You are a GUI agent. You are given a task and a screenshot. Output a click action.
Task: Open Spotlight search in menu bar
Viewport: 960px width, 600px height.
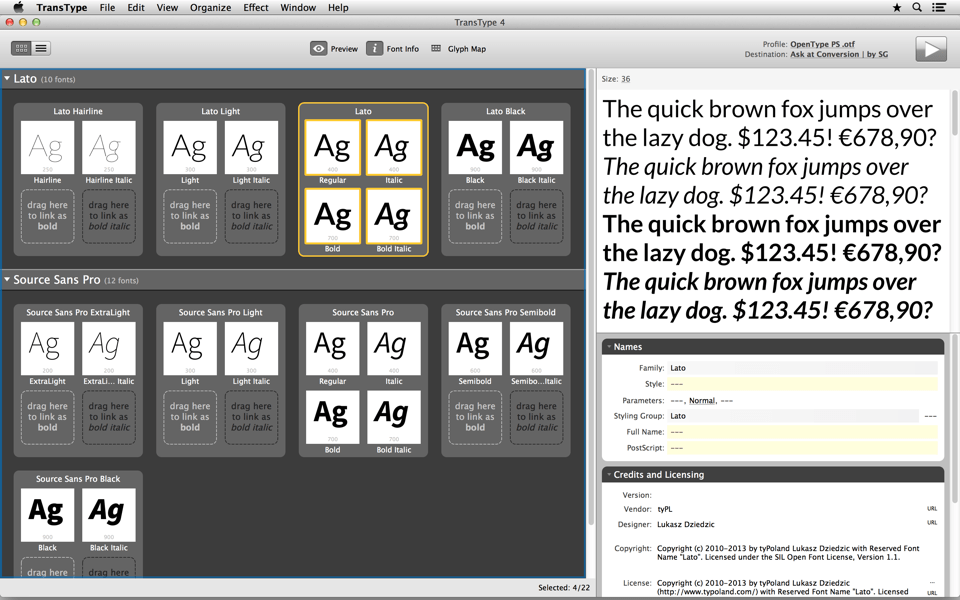click(x=917, y=8)
